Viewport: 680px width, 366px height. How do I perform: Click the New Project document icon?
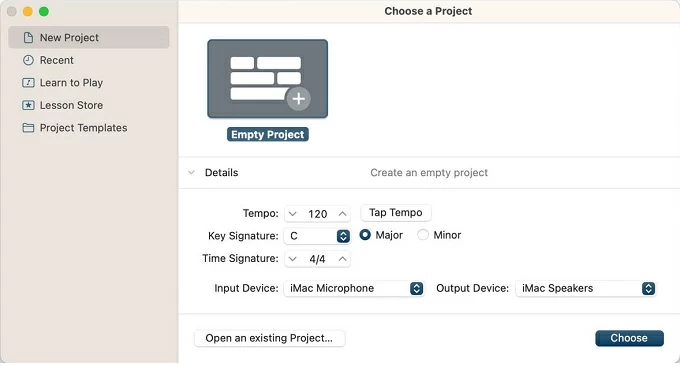pos(28,38)
